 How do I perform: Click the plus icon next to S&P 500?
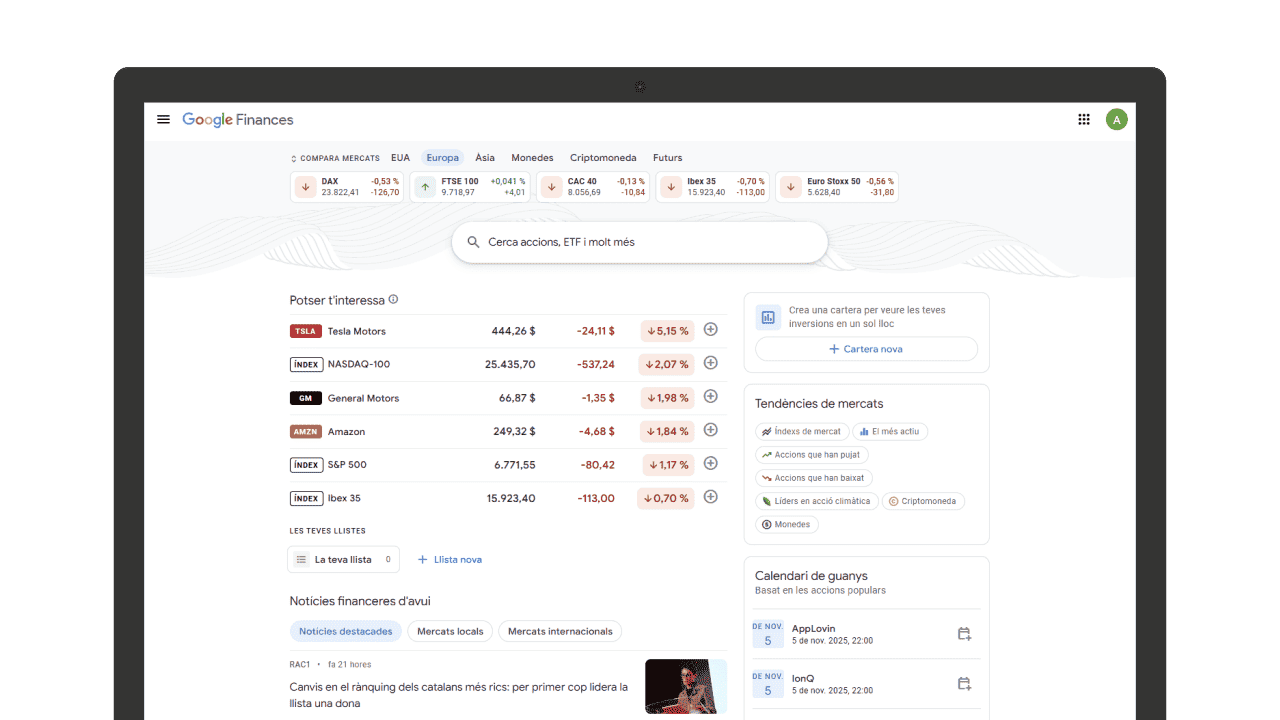[710, 463]
